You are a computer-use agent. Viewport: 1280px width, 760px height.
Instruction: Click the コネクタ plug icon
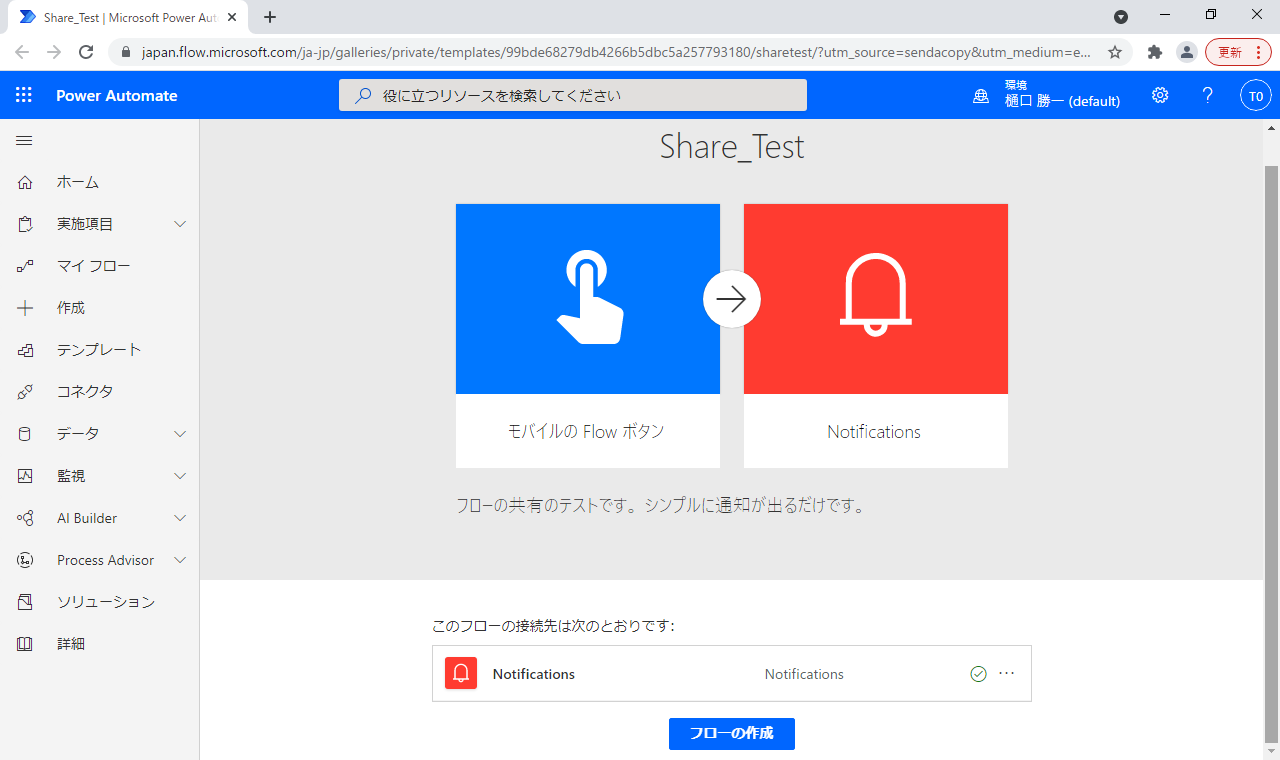pyautogui.click(x=25, y=392)
